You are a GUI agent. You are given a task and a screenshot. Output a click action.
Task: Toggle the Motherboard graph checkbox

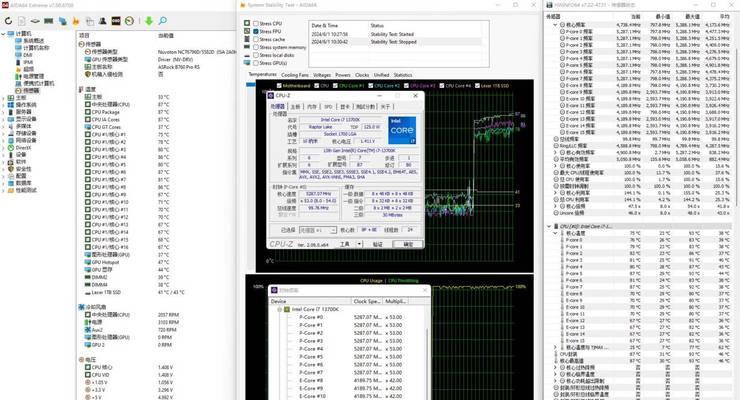point(279,85)
